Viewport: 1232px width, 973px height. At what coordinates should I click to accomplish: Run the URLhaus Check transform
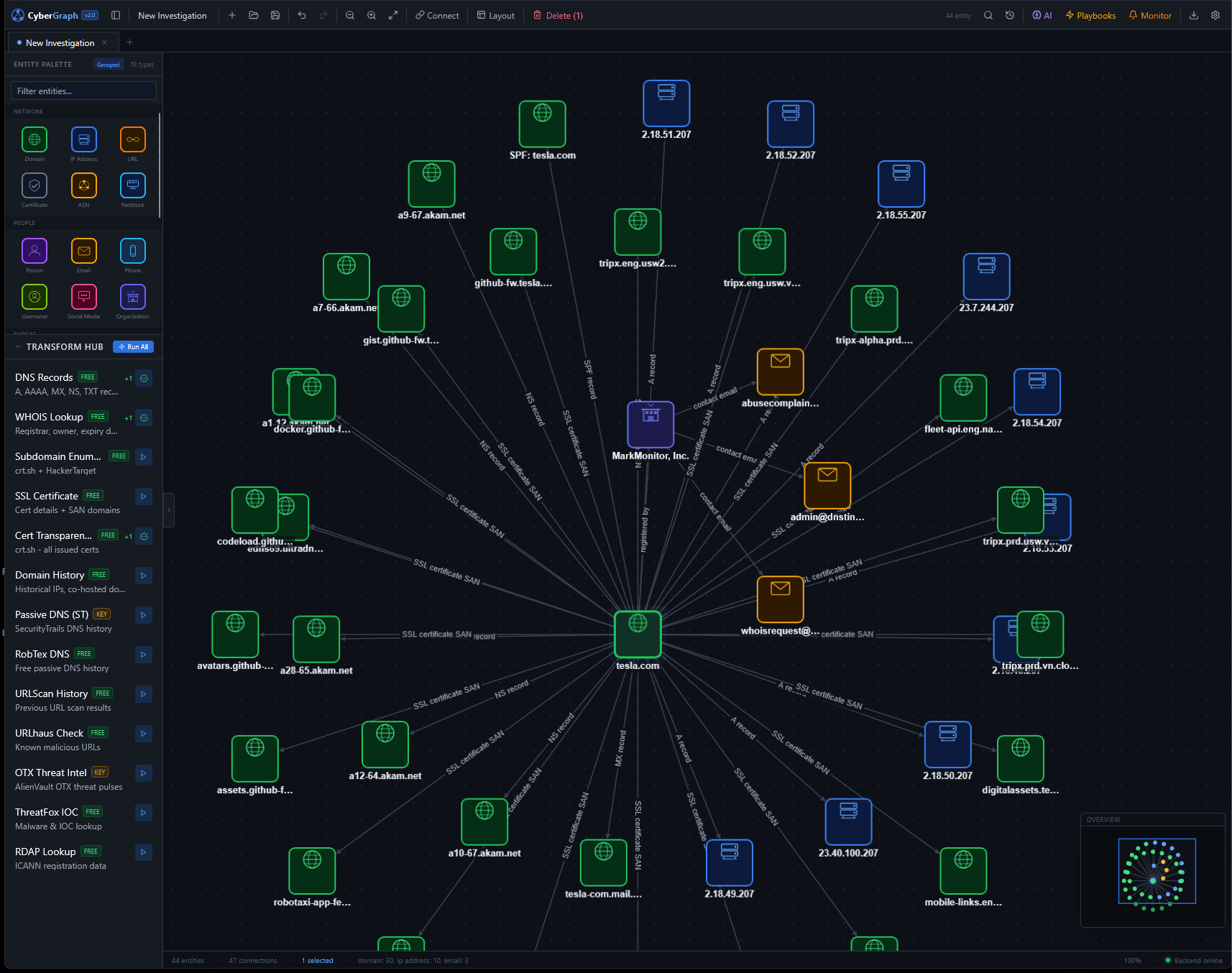tap(144, 734)
